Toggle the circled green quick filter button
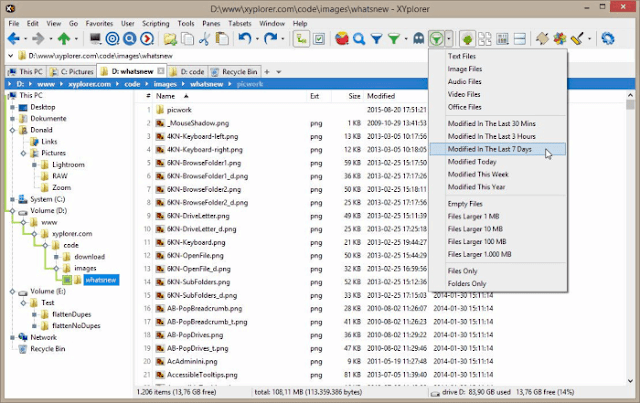Screen dimensions: 640x403 tap(436, 39)
